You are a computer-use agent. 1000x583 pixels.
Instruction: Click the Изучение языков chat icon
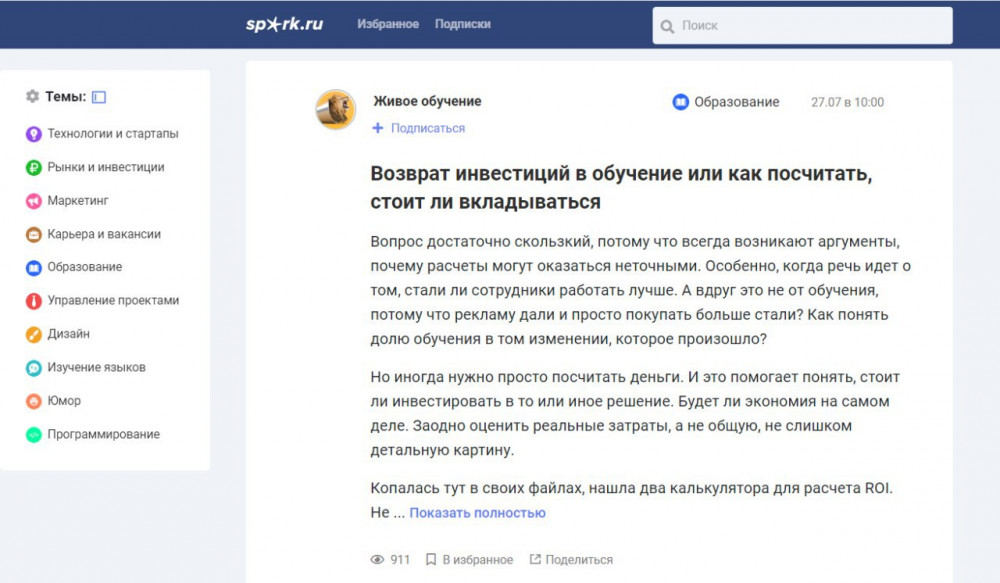coord(33,368)
